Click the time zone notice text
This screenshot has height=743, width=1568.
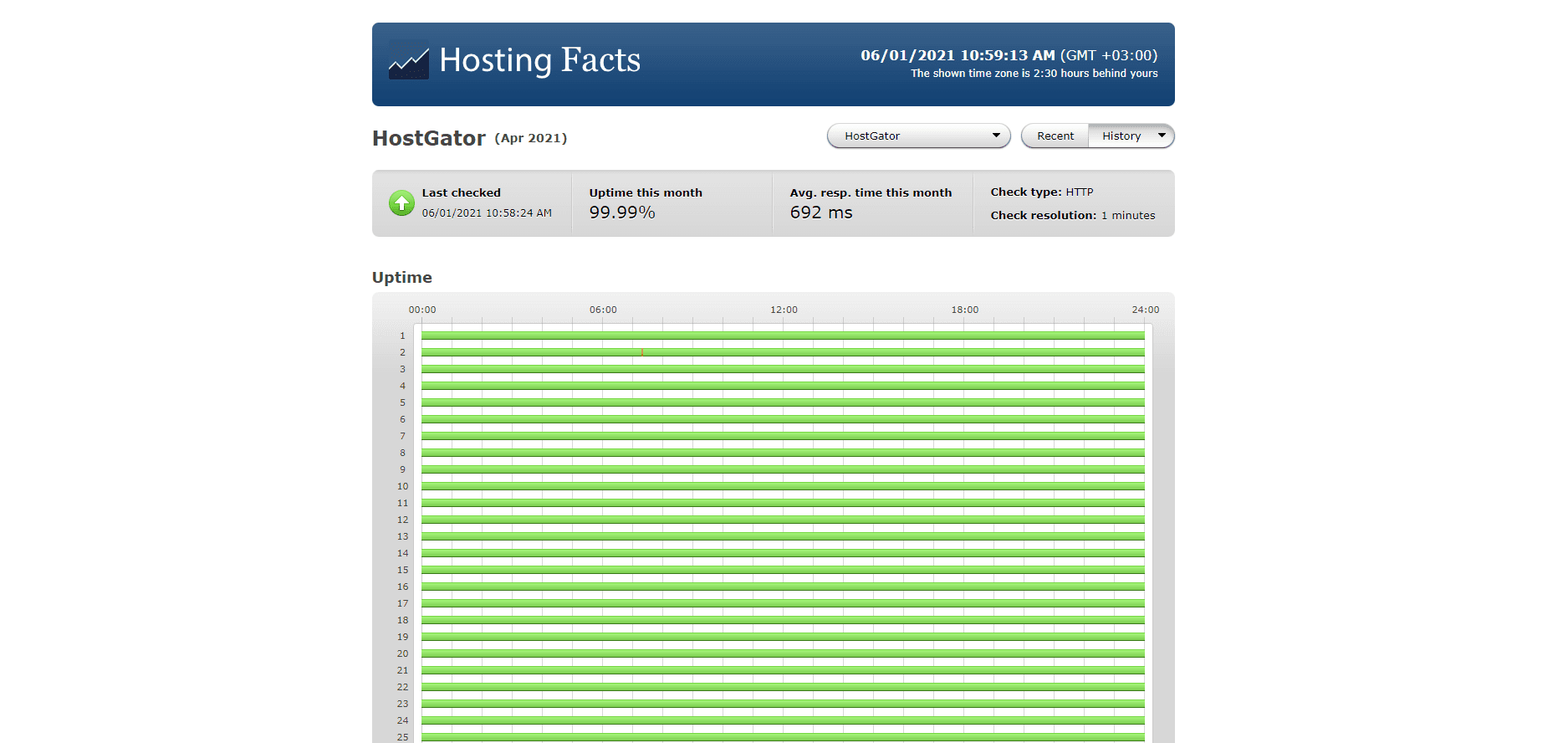click(x=1034, y=74)
